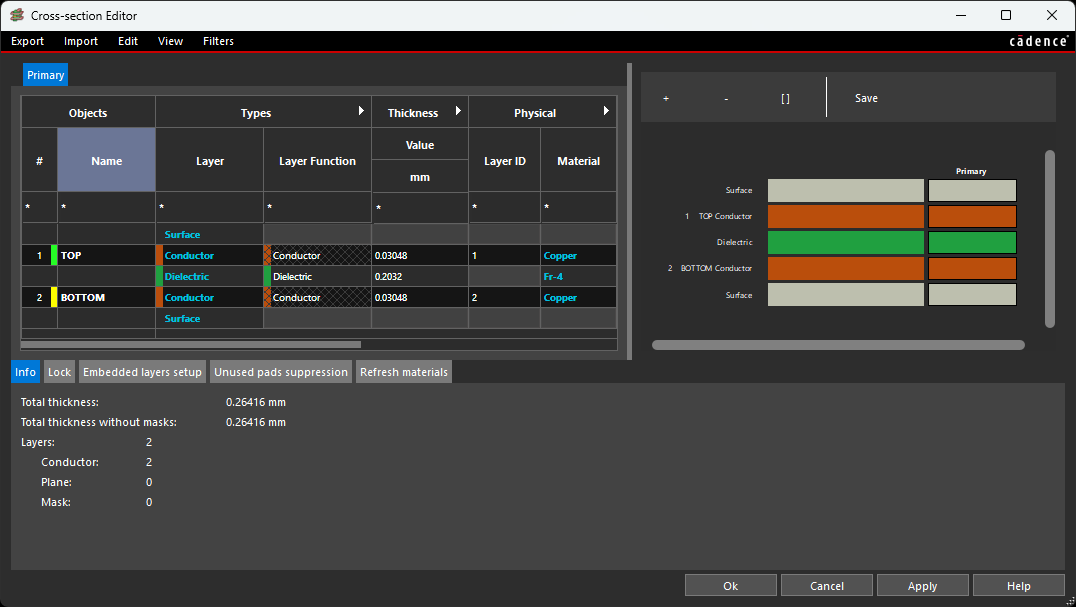Select the TOP layer Conductor type cell
The image size is (1076, 607).
(209, 256)
